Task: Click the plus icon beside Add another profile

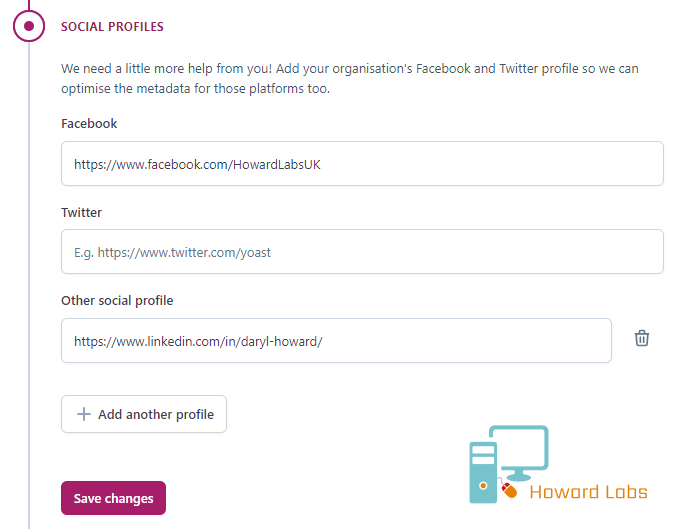Action: pos(84,414)
